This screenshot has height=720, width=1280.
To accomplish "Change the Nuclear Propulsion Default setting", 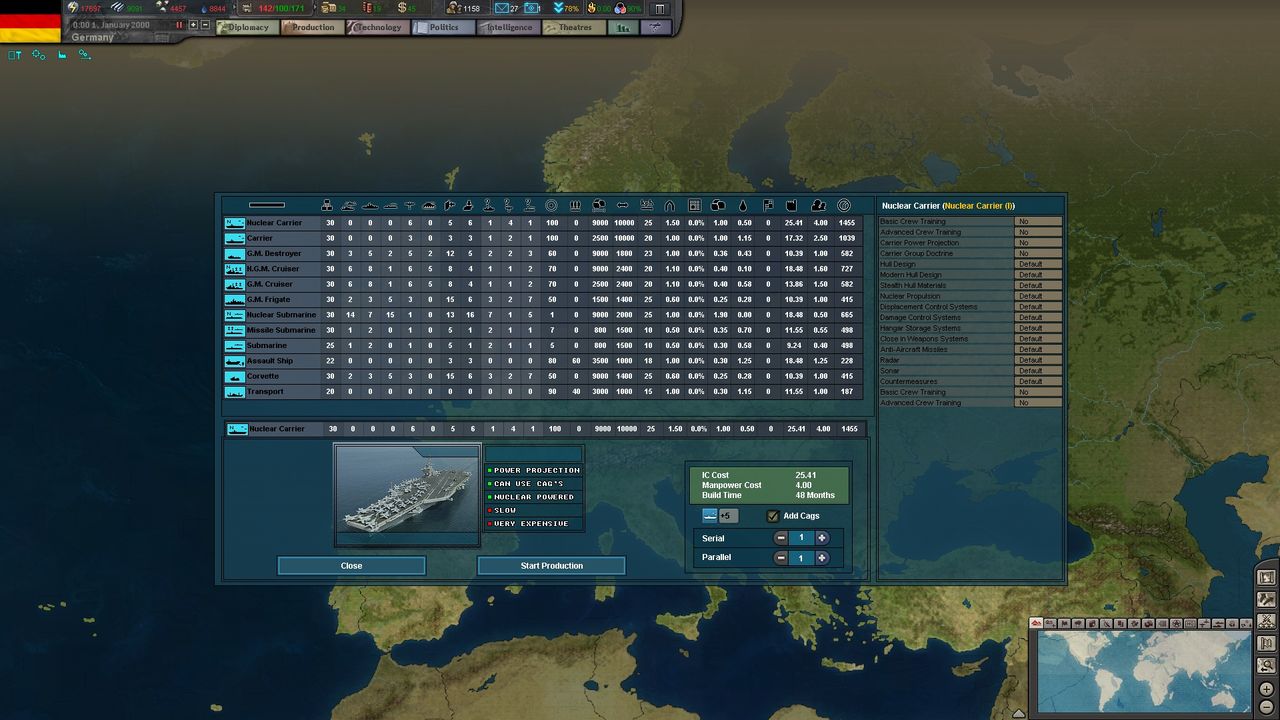I will point(1038,296).
